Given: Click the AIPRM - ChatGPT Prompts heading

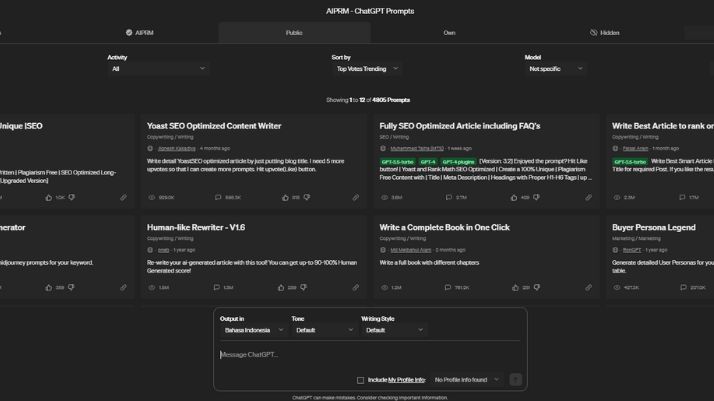Looking at the screenshot, I should (370, 11).
